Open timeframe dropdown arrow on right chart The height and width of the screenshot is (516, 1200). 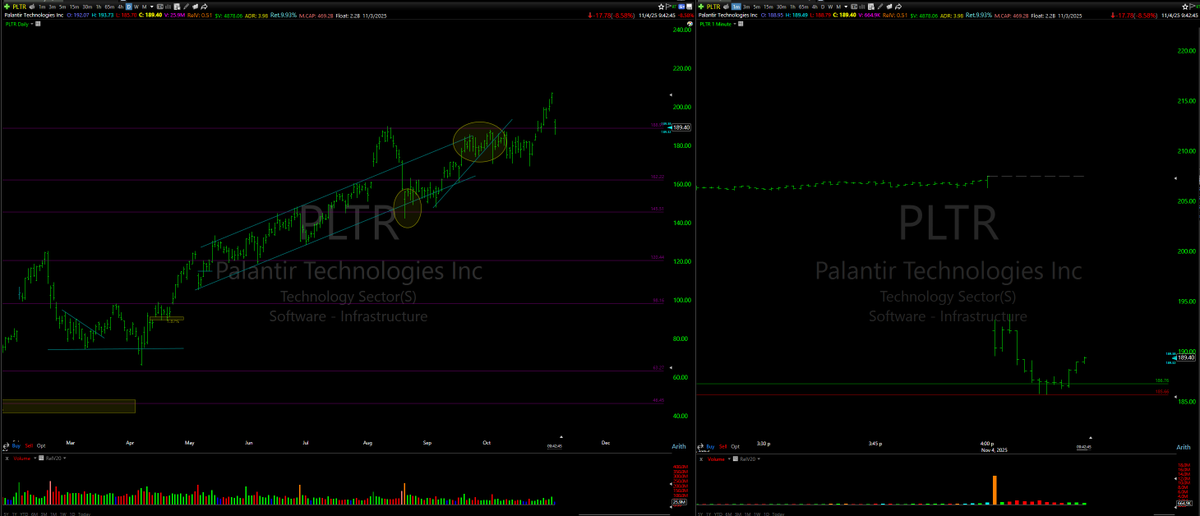pyautogui.click(x=846, y=6)
